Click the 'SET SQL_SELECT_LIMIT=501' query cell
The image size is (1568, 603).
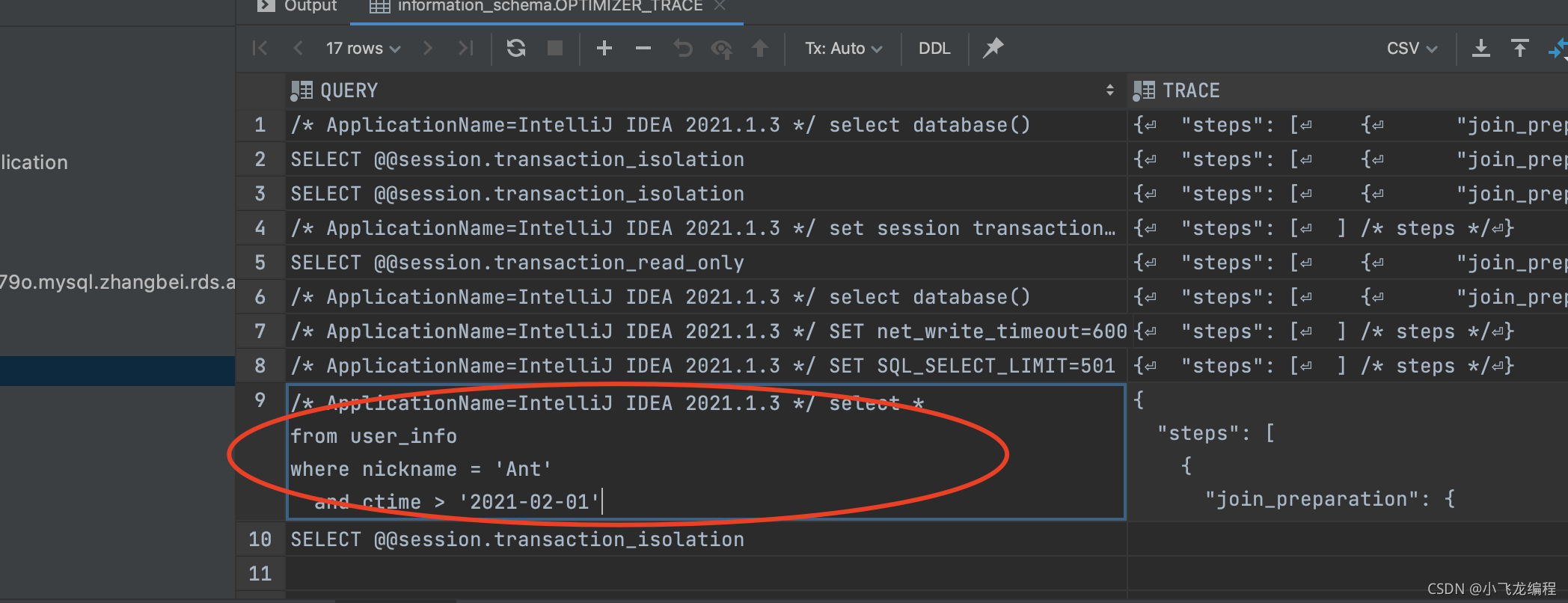tap(705, 366)
